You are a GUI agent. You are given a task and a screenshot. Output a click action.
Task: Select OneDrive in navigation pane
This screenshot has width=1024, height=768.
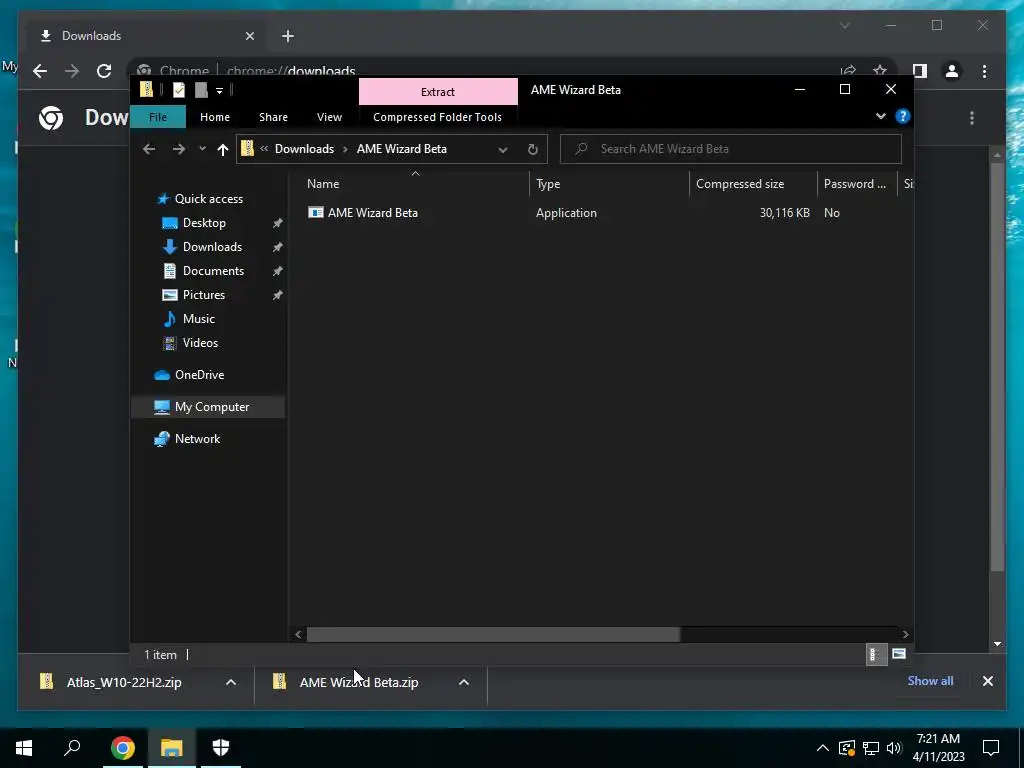click(199, 375)
